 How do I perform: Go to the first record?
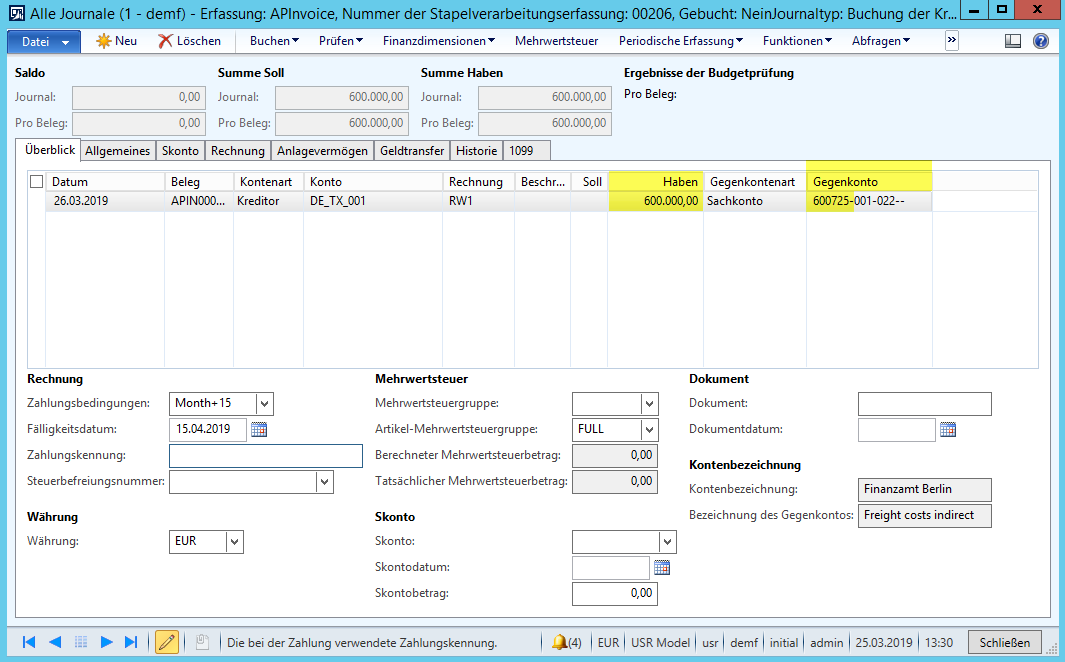click(x=29, y=642)
